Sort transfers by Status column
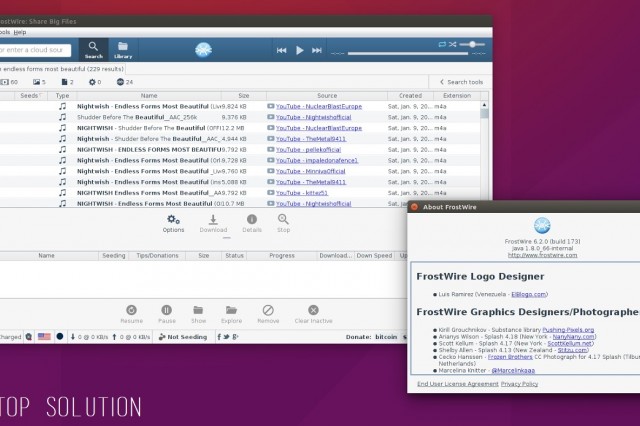Viewport: 640px width, 426px height. point(234,255)
